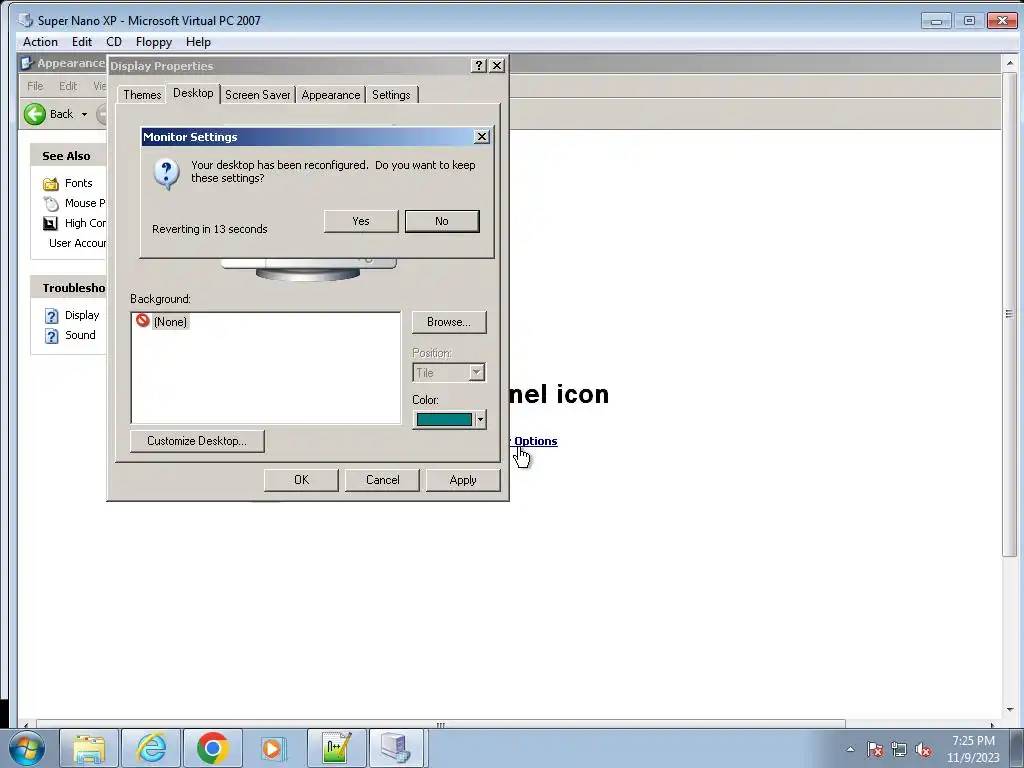Select (None) in the Background list
The width and height of the screenshot is (1024, 768).
[x=170, y=321]
